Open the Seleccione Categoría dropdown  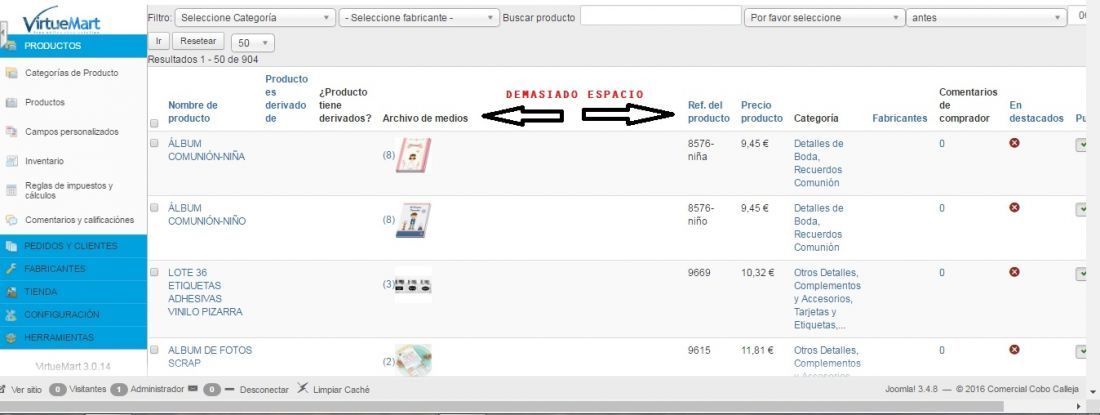point(255,18)
